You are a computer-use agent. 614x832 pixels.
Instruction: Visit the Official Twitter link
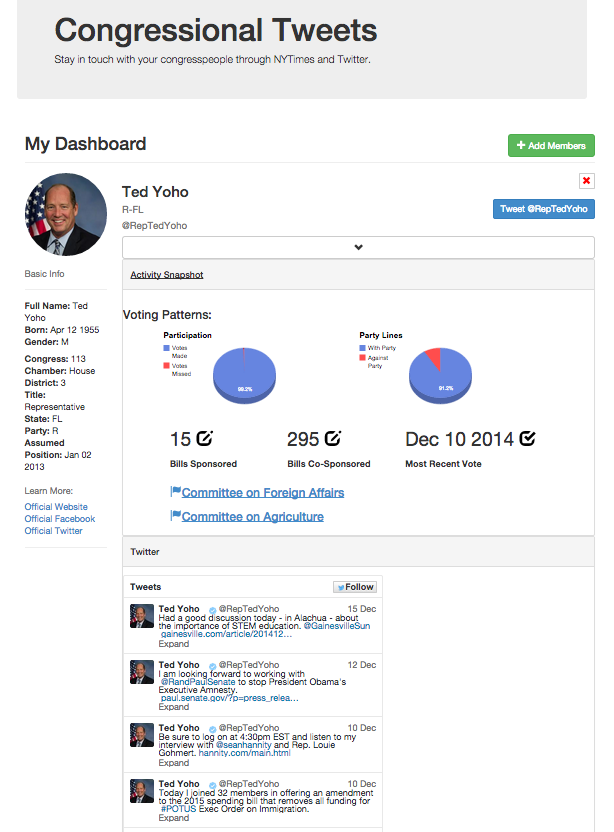click(53, 531)
